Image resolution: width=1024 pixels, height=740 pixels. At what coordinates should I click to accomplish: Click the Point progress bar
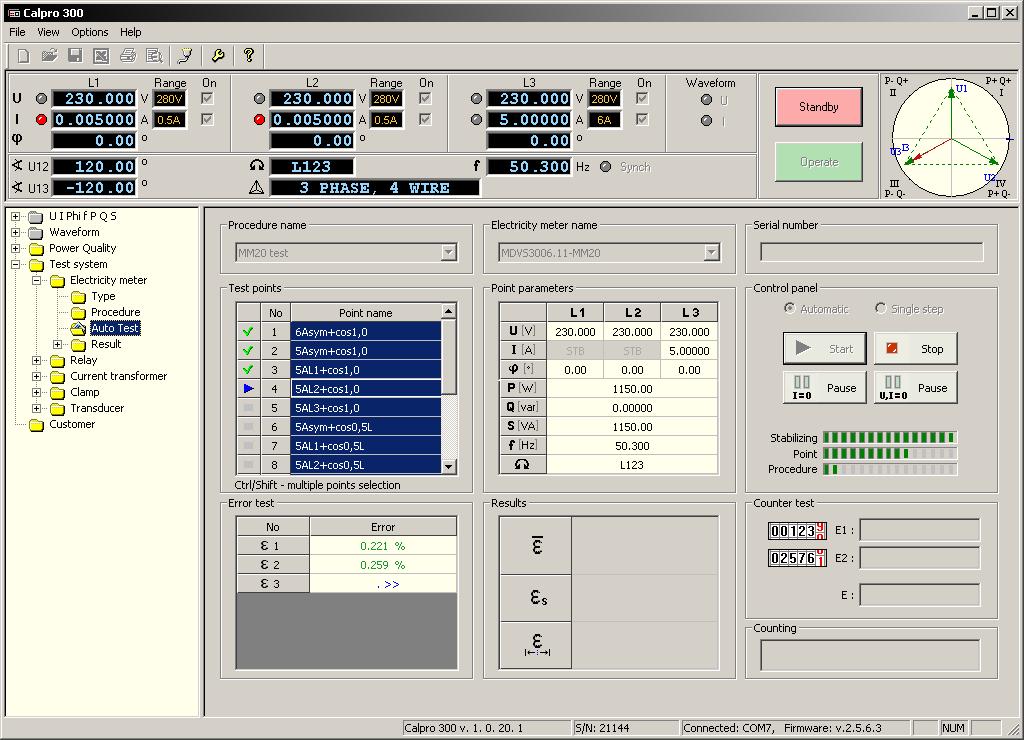889,453
